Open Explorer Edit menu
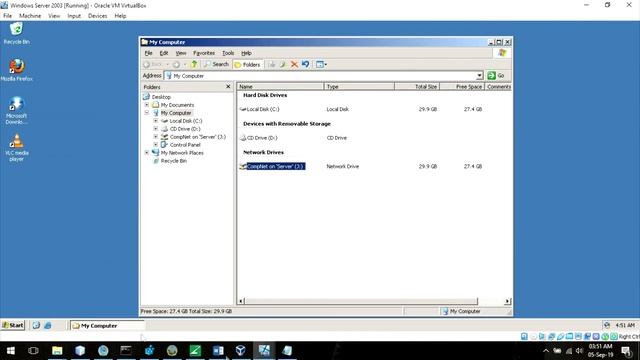 pos(164,53)
